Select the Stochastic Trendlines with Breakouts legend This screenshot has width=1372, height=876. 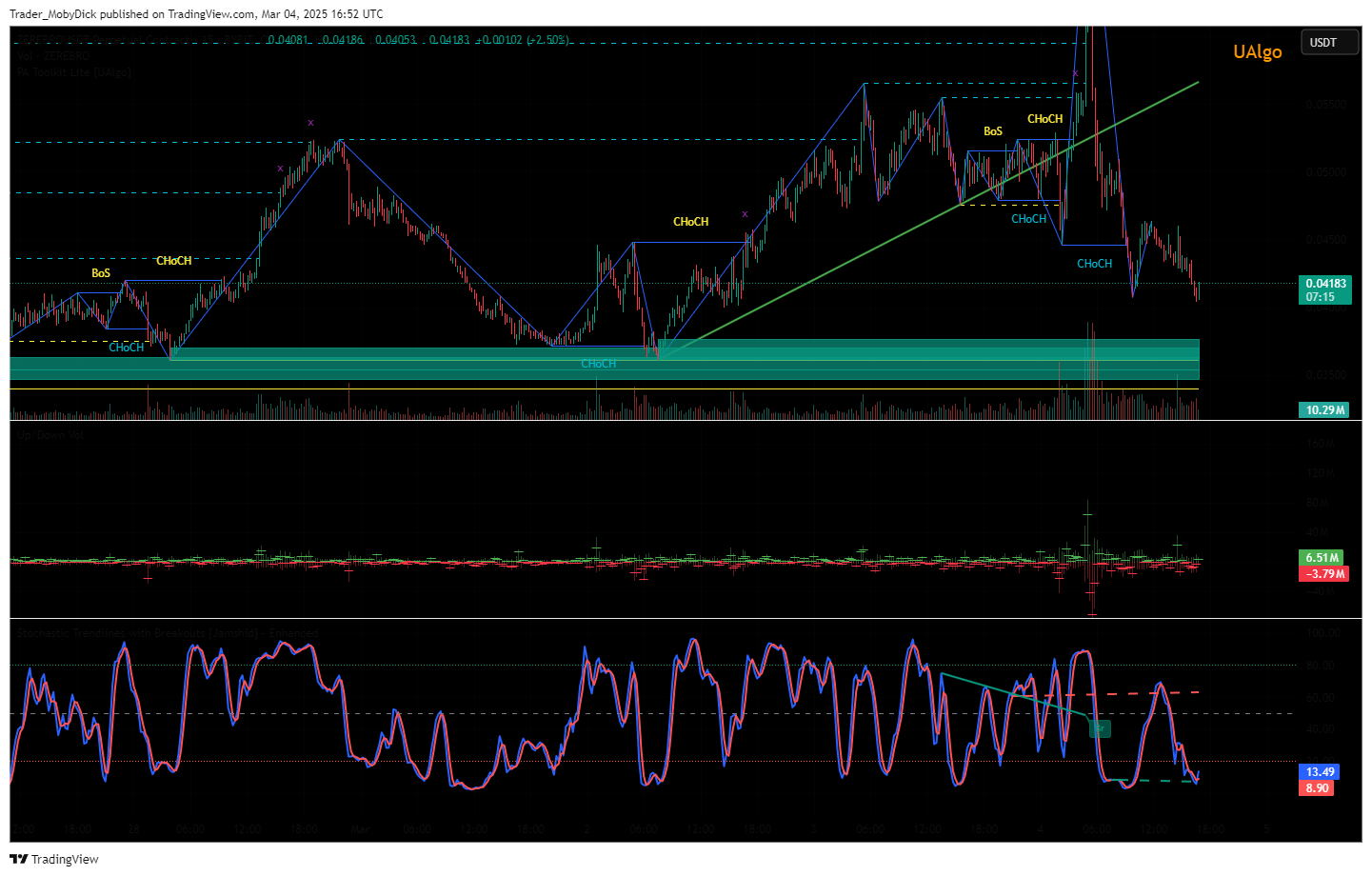click(168, 633)
